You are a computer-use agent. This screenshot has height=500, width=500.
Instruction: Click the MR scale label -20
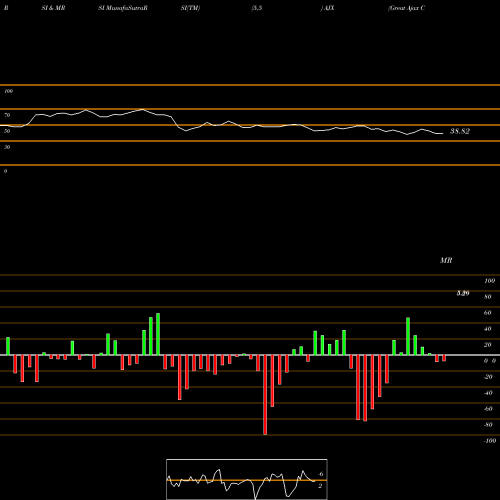click(488, 377)
